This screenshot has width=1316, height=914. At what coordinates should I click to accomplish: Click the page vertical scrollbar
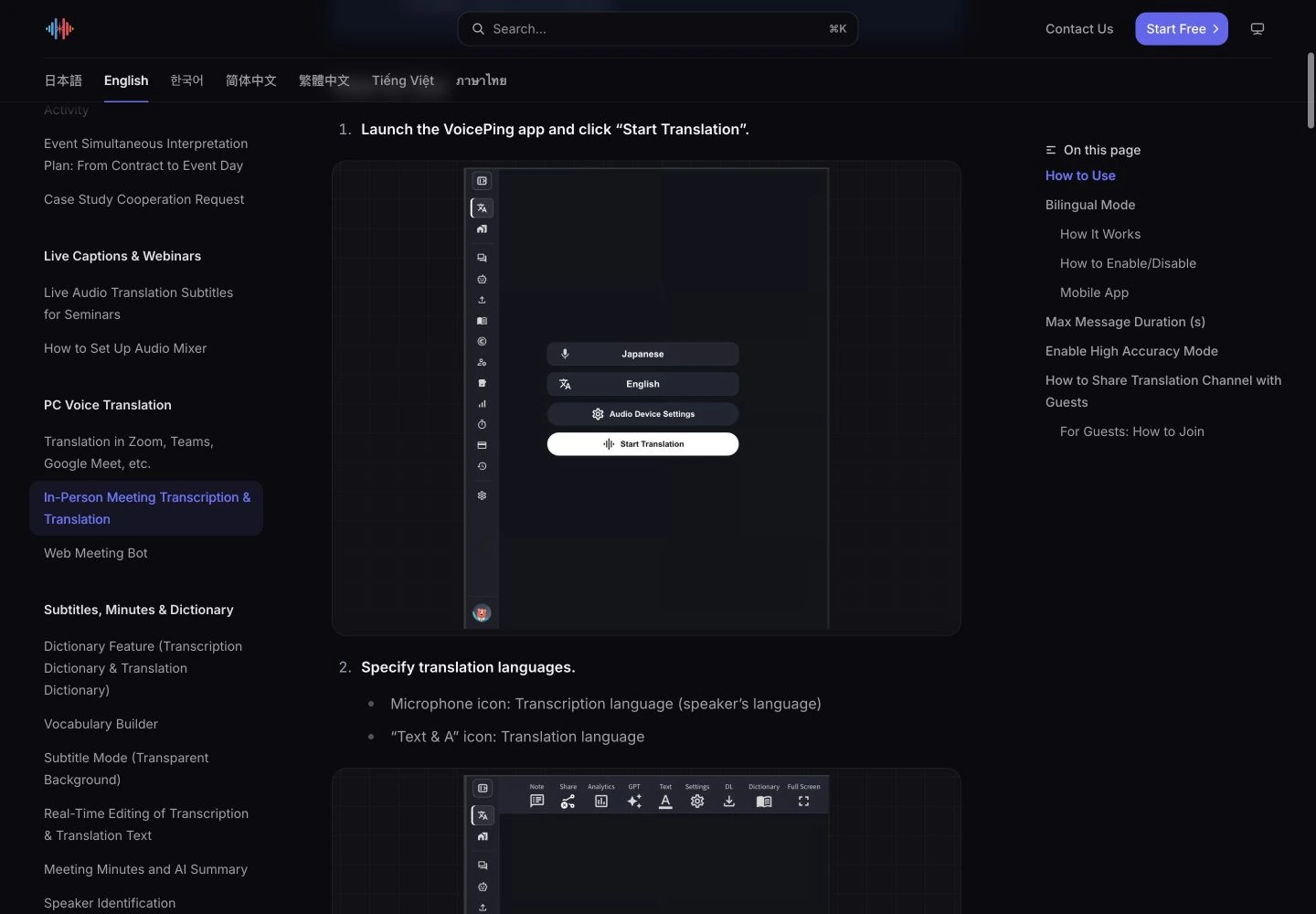pyautogui.click(x=1311, y=91)
